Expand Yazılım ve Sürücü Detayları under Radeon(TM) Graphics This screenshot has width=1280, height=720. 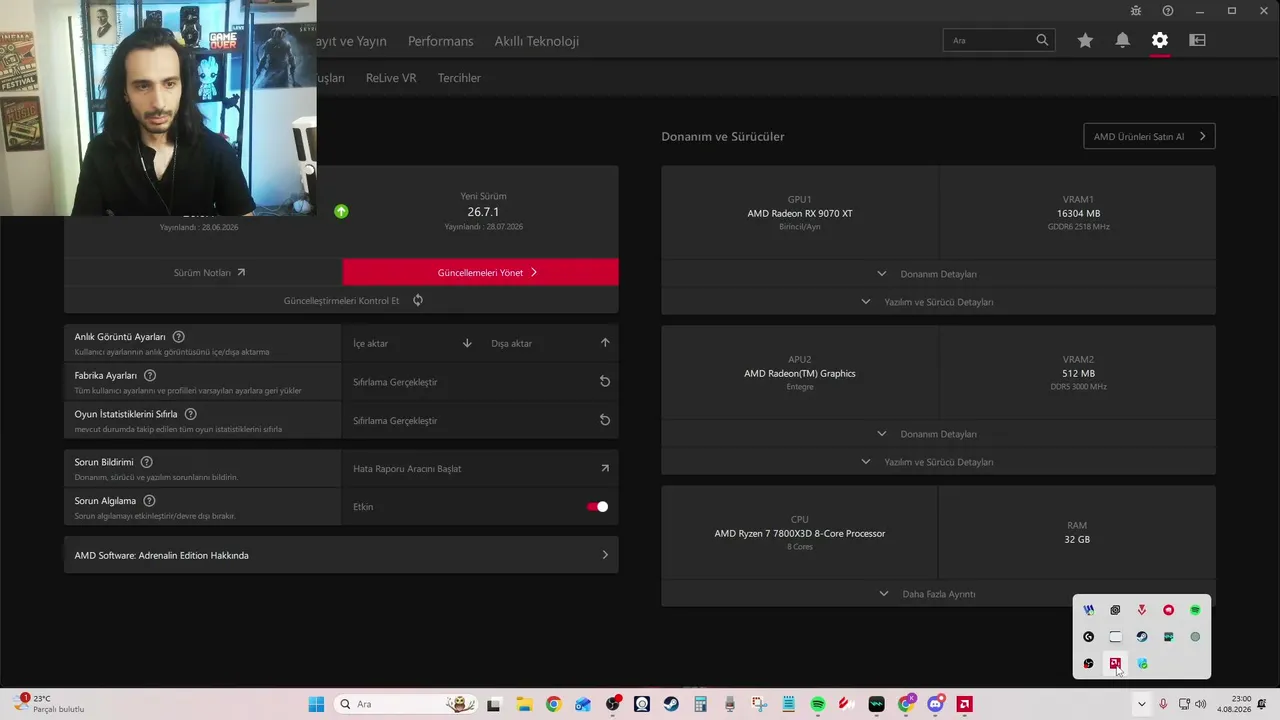938,462
